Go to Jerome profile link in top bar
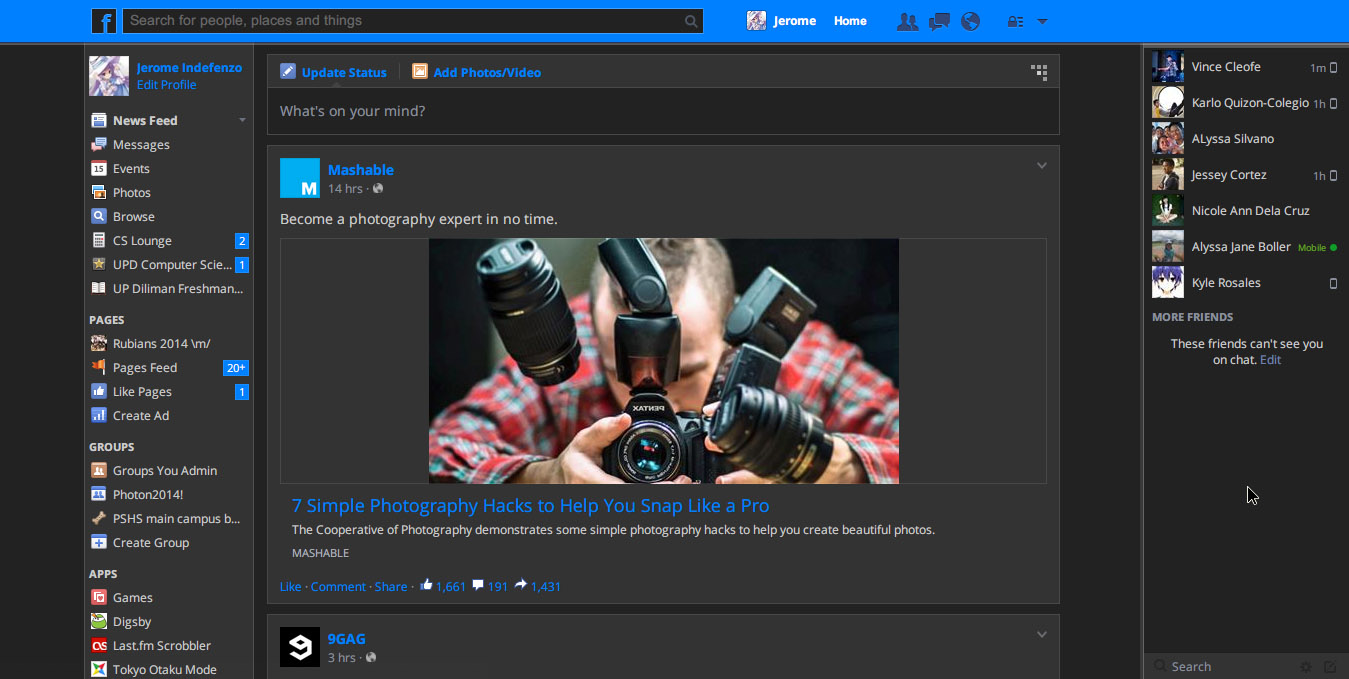 point(795,21)
